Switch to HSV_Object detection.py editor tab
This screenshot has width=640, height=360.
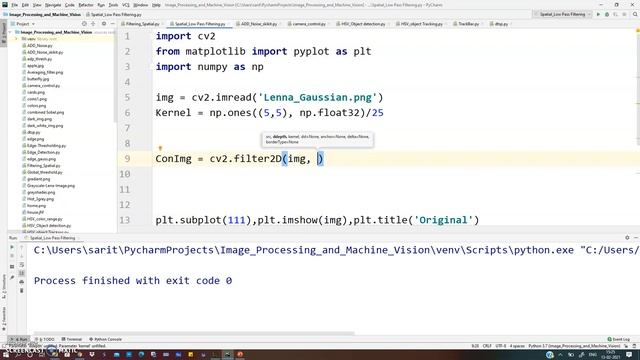point(363,24)
